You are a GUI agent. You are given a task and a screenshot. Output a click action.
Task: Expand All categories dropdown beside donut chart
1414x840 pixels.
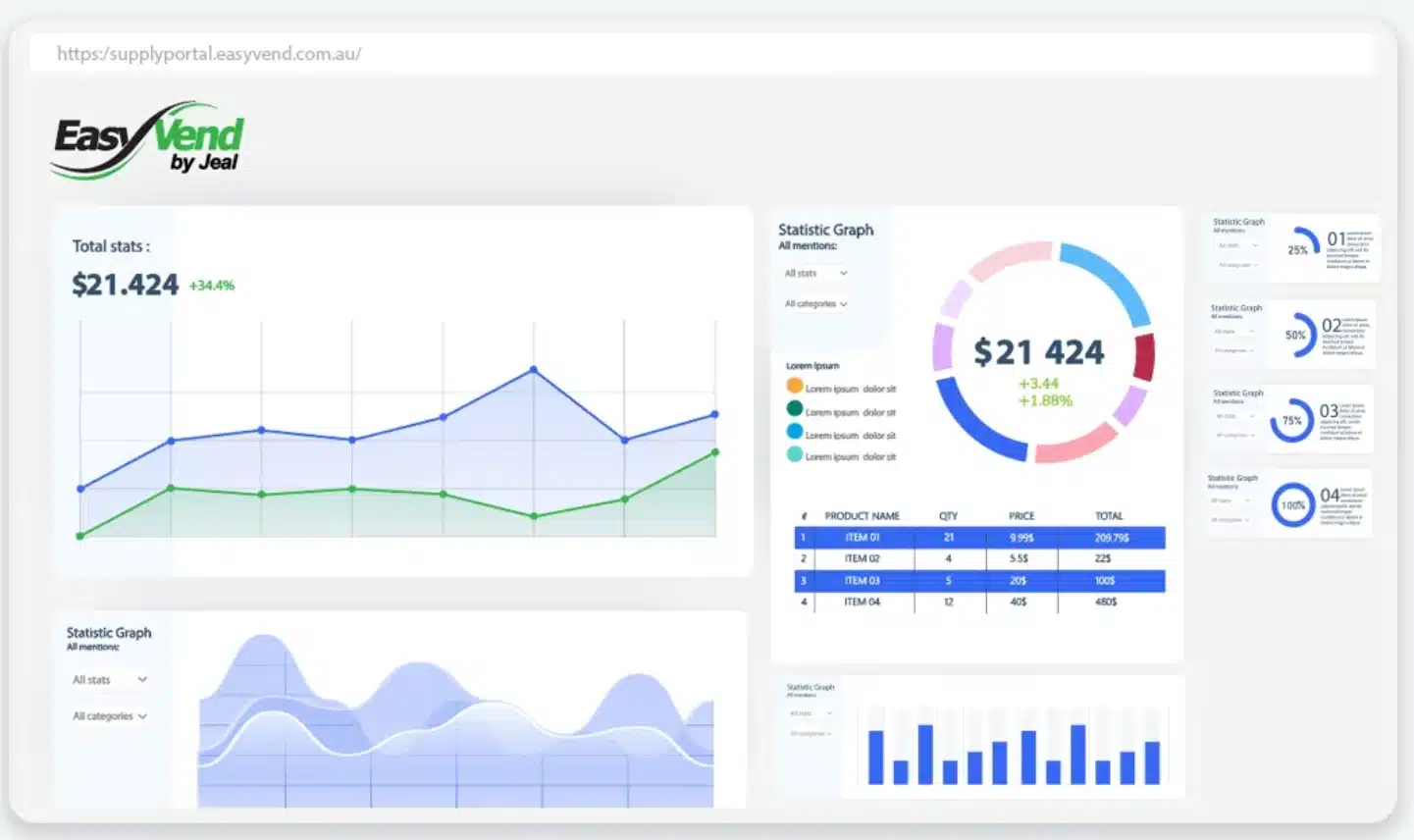tap(815, 304)
